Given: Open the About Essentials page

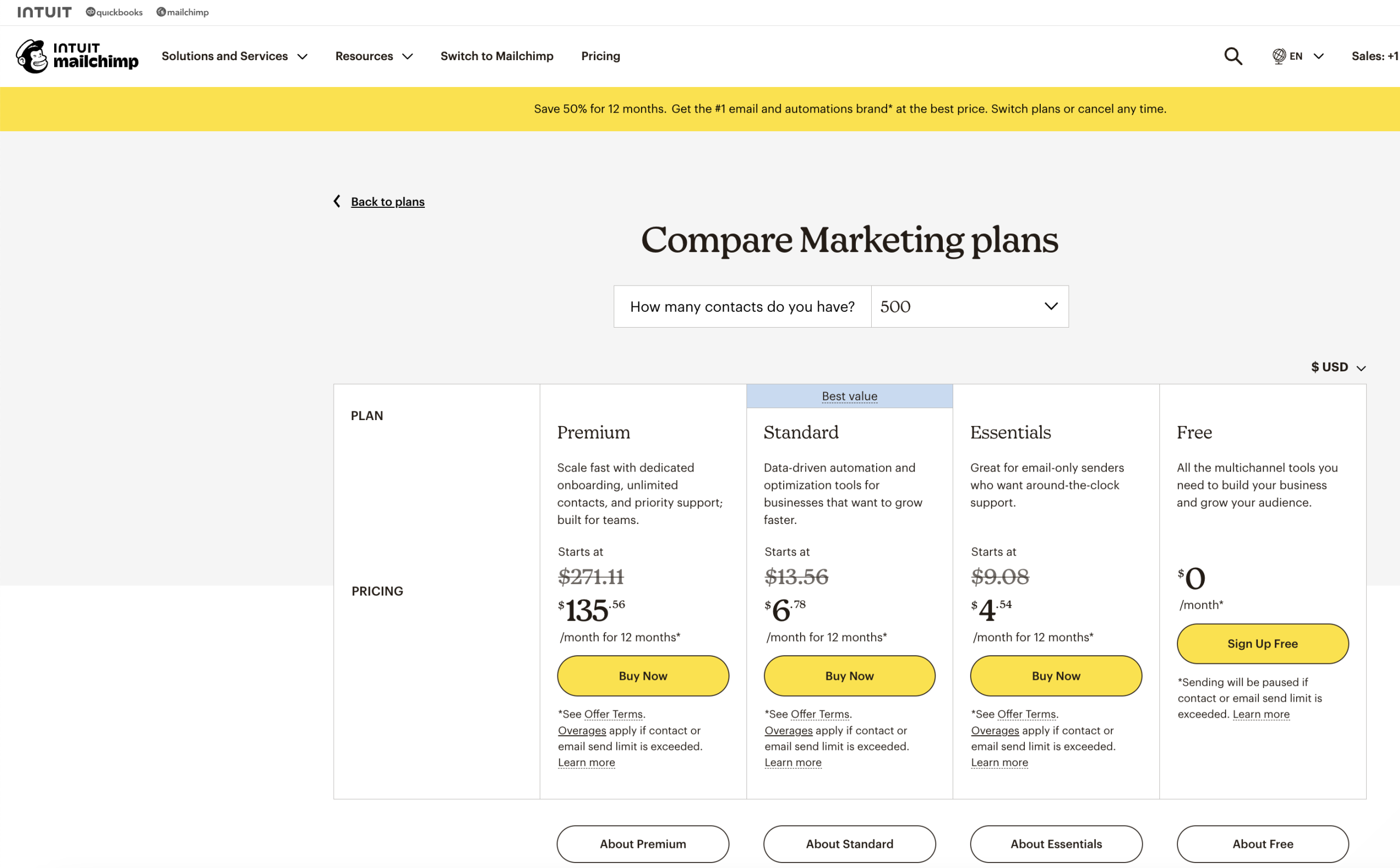Looking at the screenshot, I should [x=1055, y=844].
